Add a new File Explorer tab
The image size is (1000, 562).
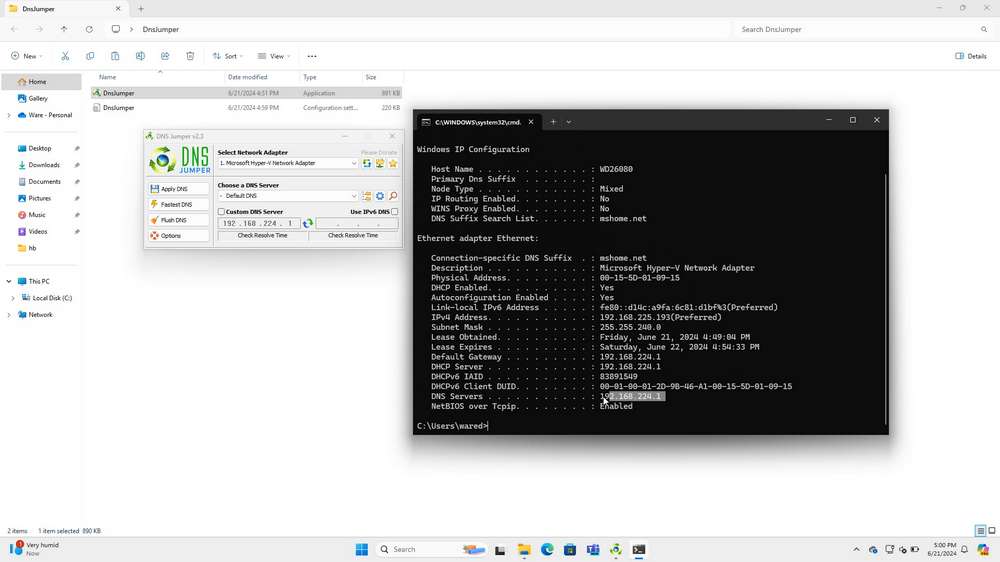tap(141, 9)
